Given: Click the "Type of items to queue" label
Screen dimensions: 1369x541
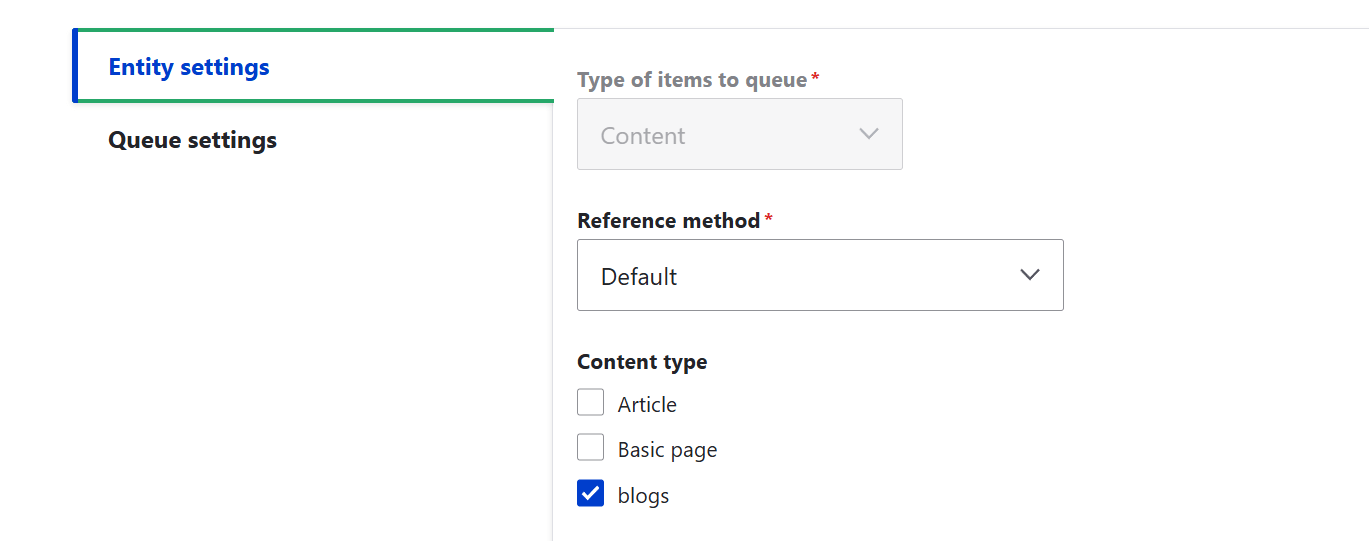Looking at the screenshot, I should [692, 79].
